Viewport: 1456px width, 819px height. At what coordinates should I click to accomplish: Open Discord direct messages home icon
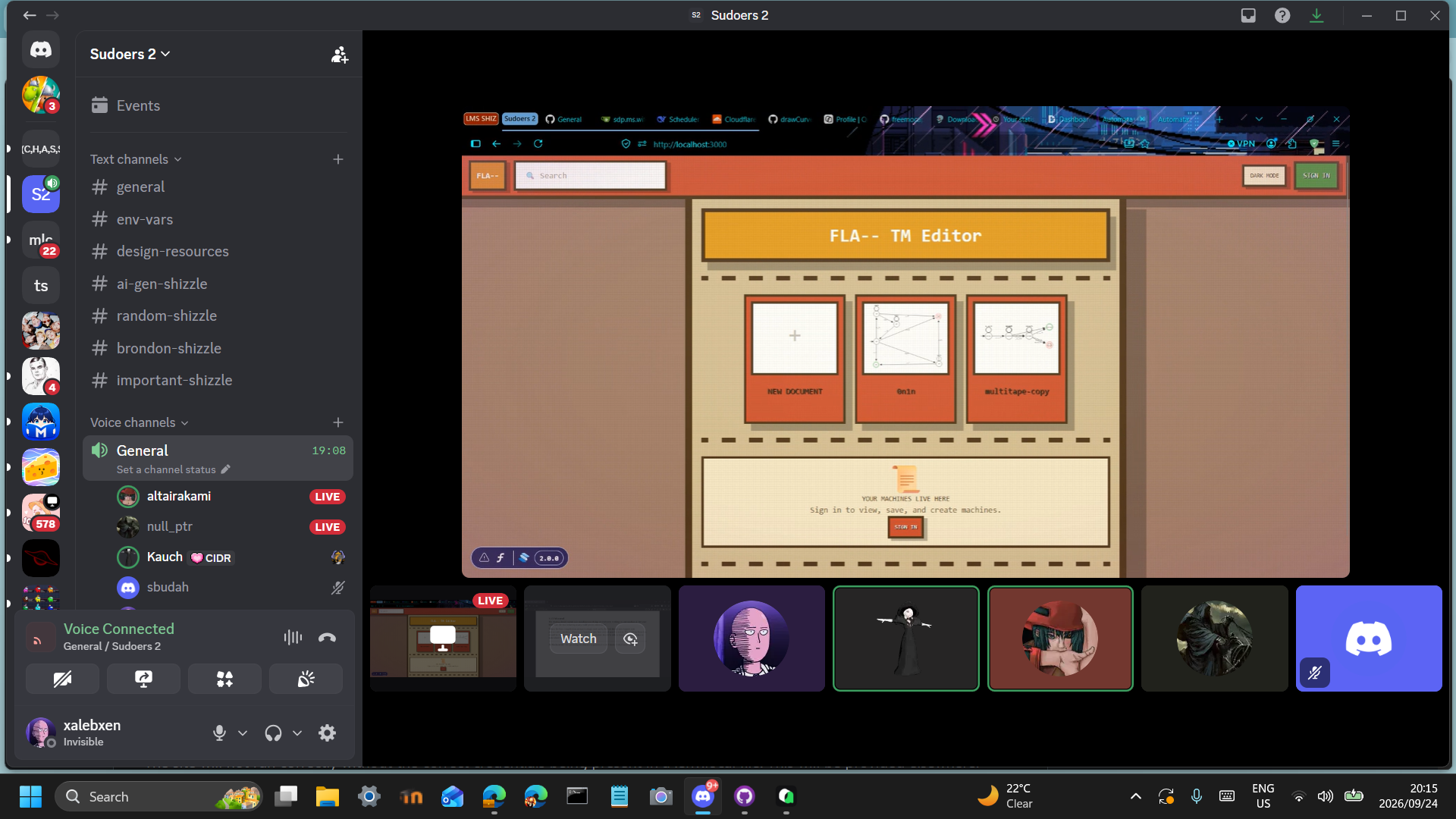point(41,50)
